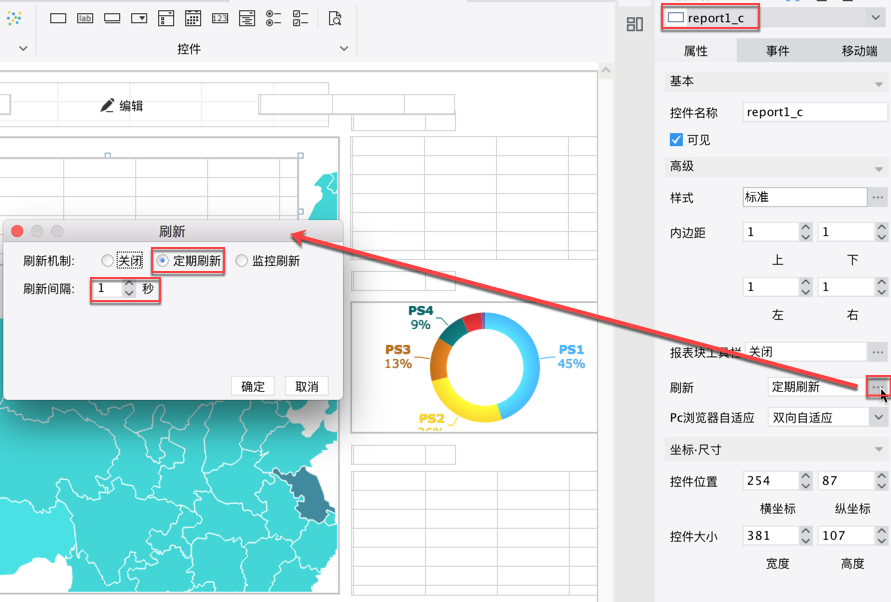Click the preview search document icon
Image resolution: width=891 pixels, height=602 pixels.
(335, 19)
